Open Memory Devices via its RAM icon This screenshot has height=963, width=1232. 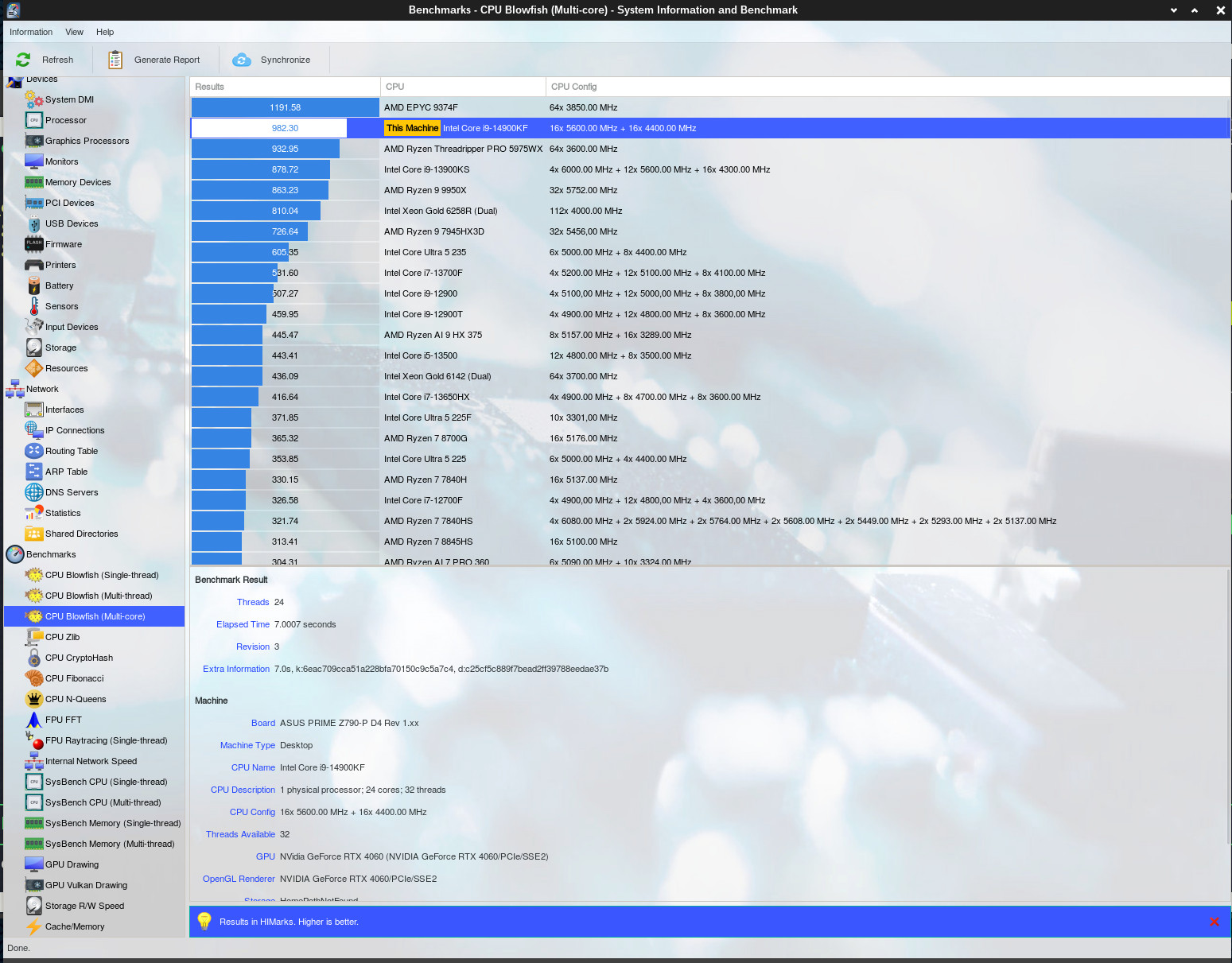pos(34,182)
